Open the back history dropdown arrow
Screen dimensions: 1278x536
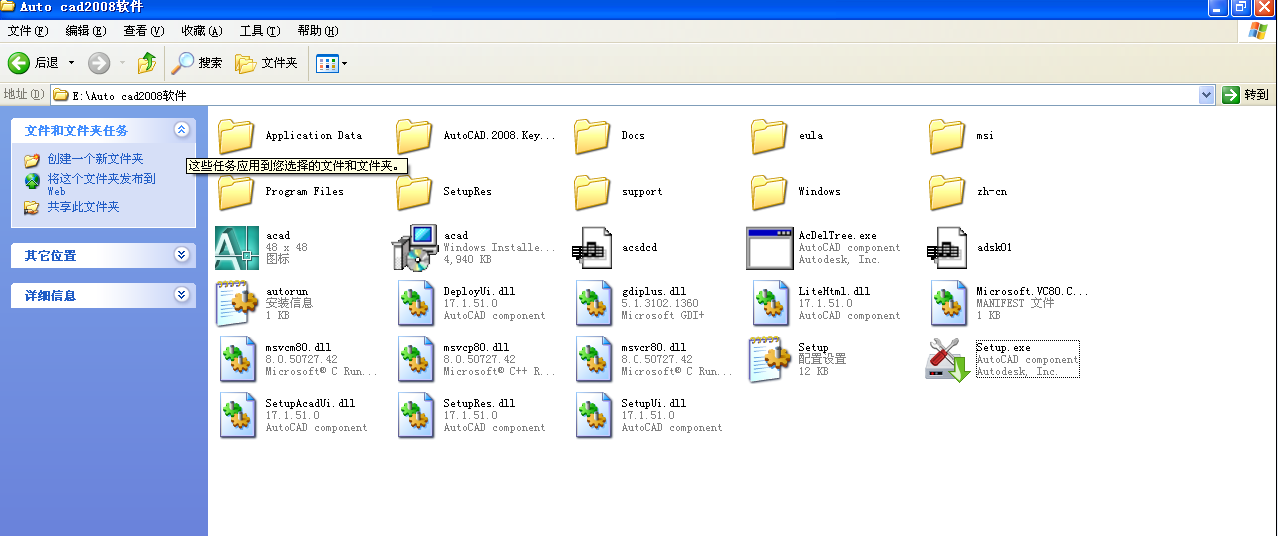point(71,63)
